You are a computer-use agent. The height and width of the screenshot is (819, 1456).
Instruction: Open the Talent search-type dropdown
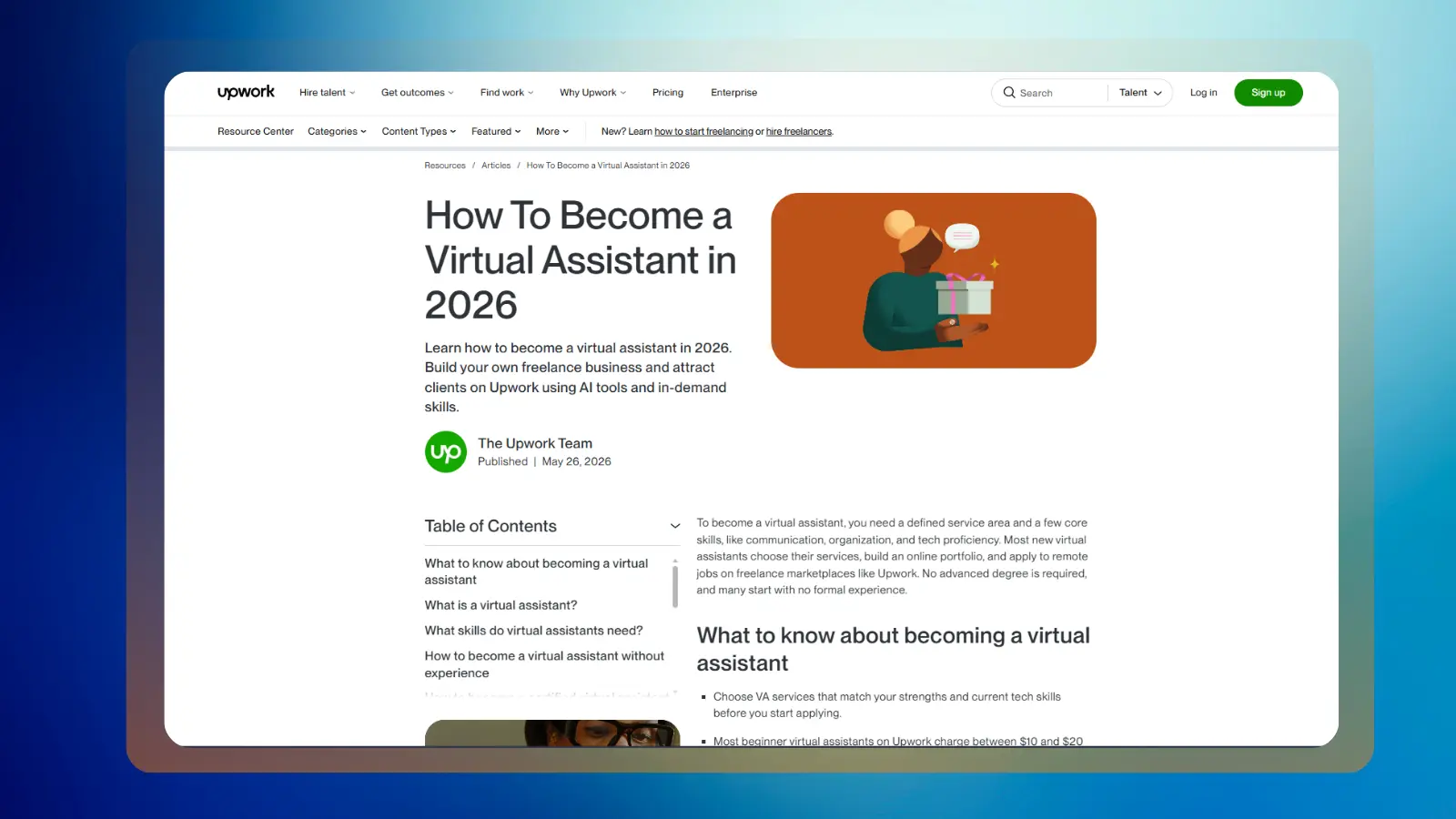coord(1140,93)
